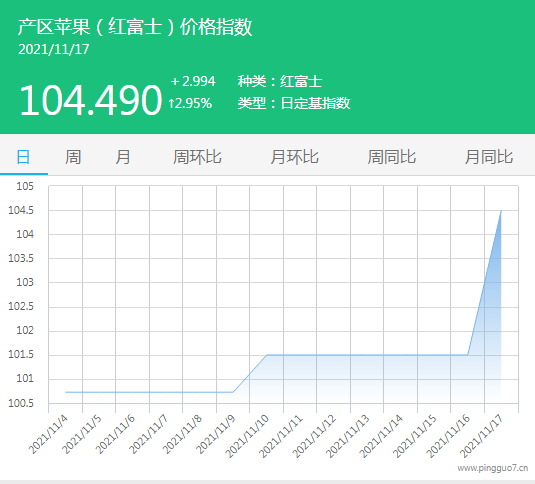Click the ↑2.95% change indicator
535x484 pixels.
pyautogui.click(x=190, y=103)
